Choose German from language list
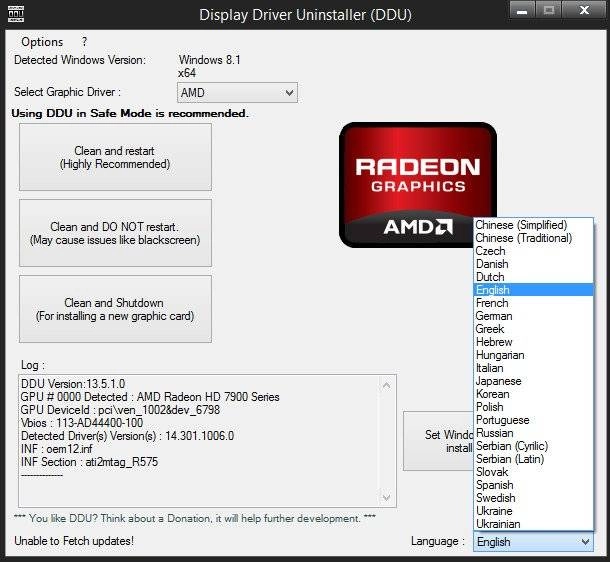This screenshot has width=610, height=562. click(x=533, y=316)
